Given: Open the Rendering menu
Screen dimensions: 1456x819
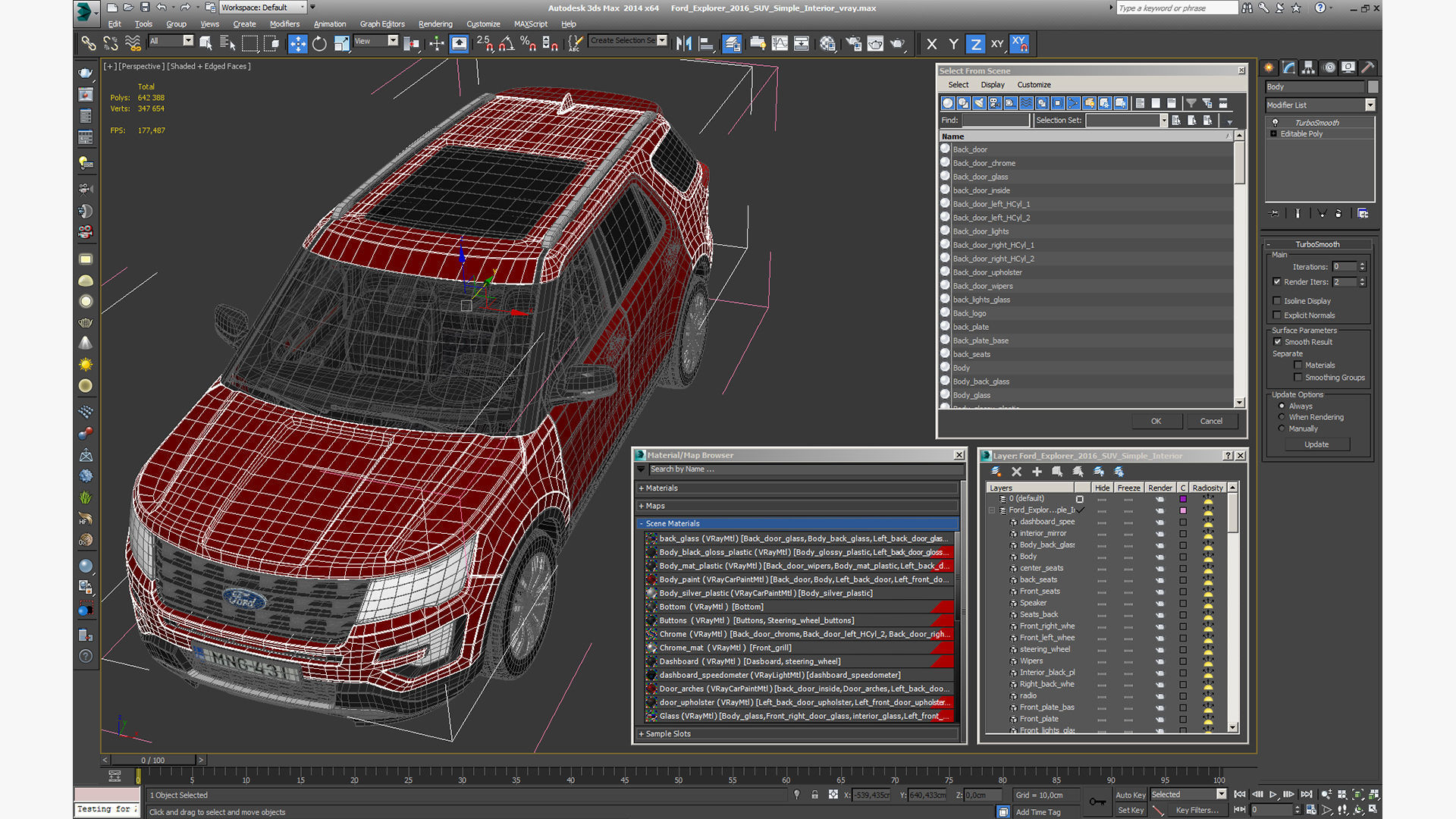Looking at the screenshot, I should (x=435, y=24).
